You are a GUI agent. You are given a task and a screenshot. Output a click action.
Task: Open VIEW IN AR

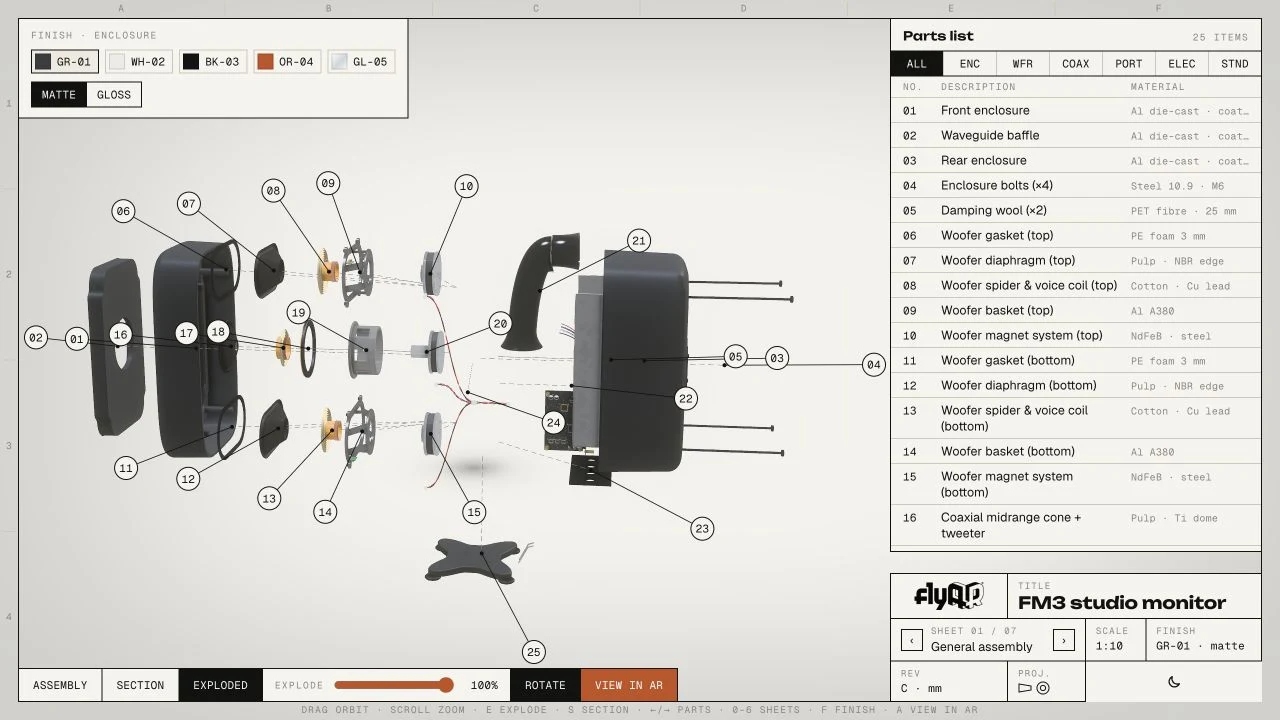[629, 685]
